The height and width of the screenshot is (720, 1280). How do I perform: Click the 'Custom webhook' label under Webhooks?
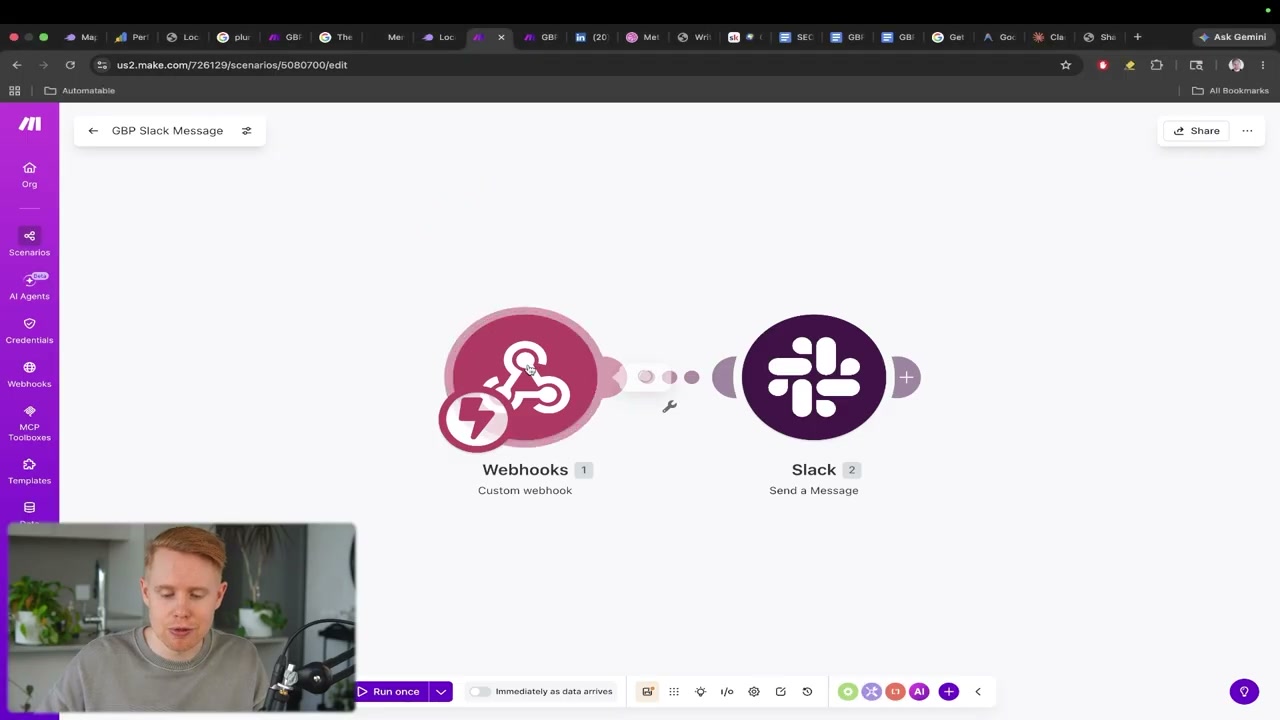[x=525, y=491]
